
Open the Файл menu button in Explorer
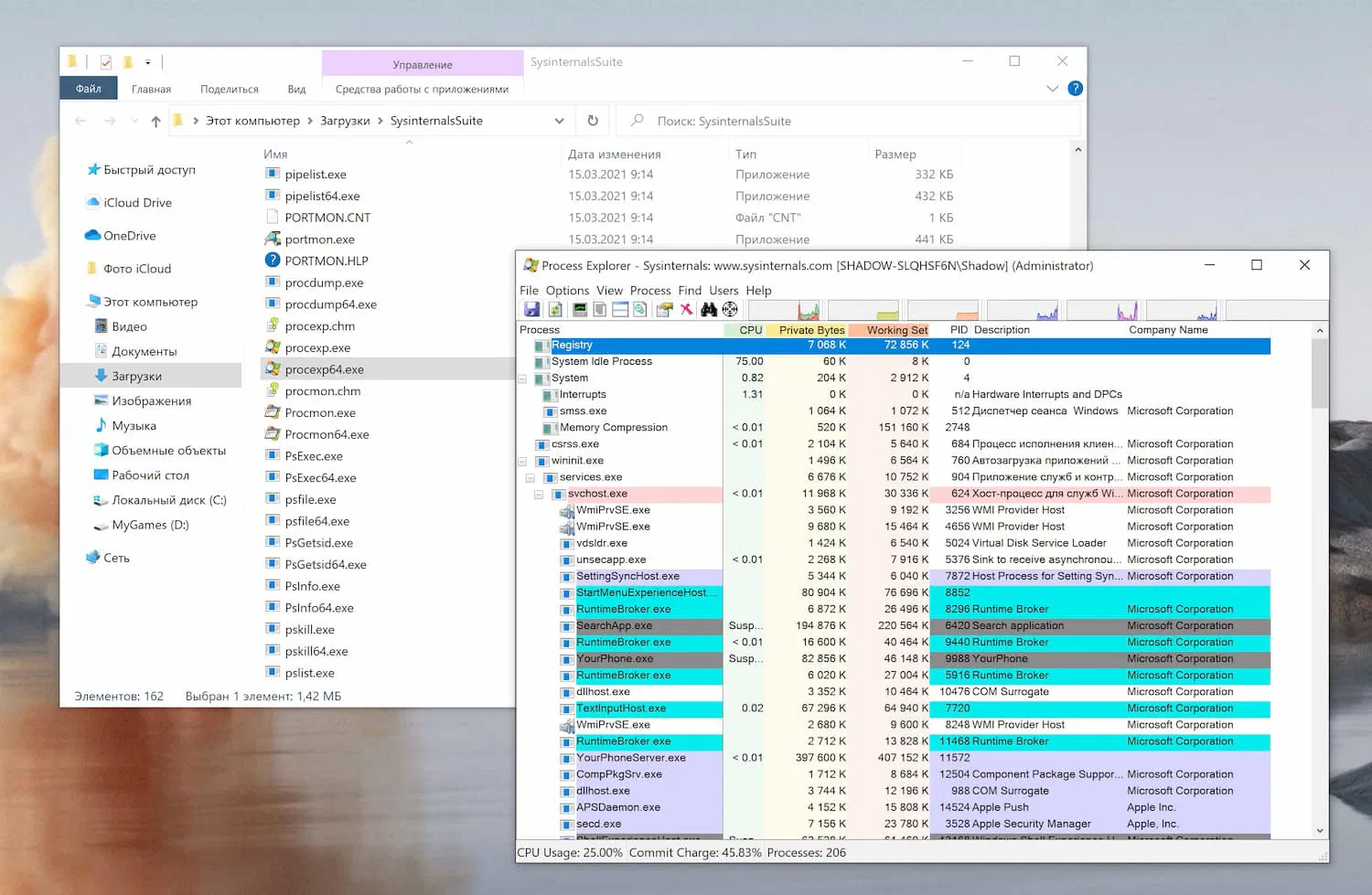point(88,88)
